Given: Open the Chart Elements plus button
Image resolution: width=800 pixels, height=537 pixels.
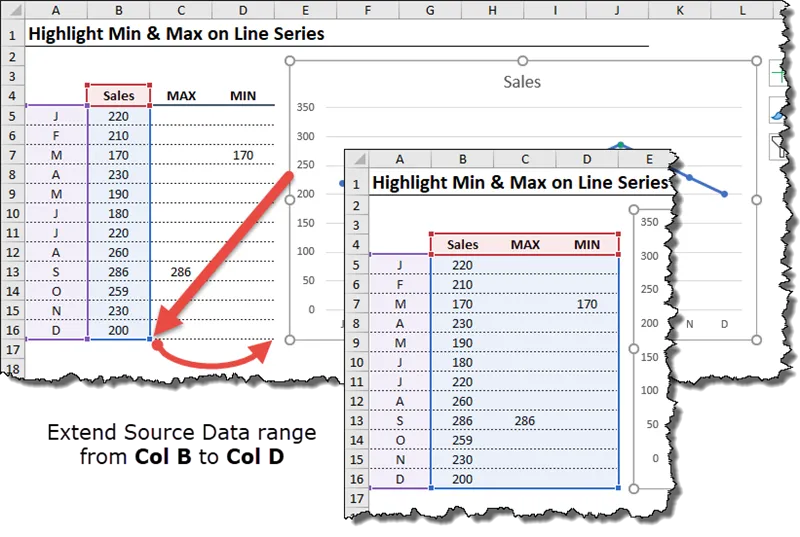Looking at the screenshot, I should click(x=778, y=73).
